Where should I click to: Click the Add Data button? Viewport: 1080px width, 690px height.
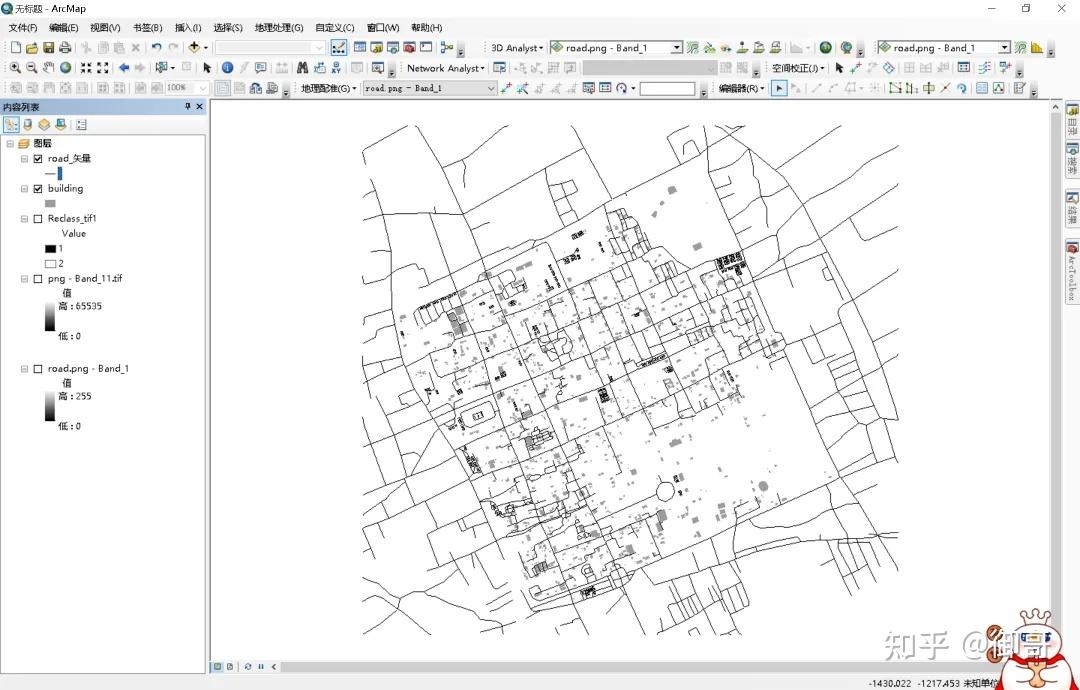(194, 48)
